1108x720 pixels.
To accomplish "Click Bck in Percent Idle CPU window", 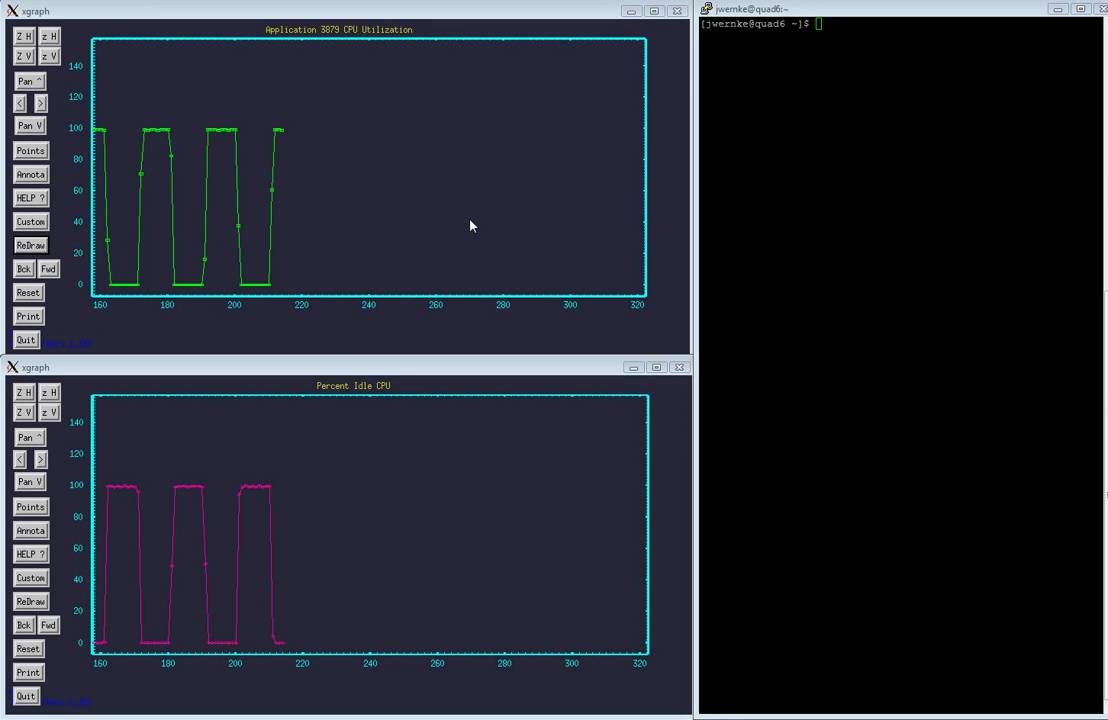I will pos(24,625).
